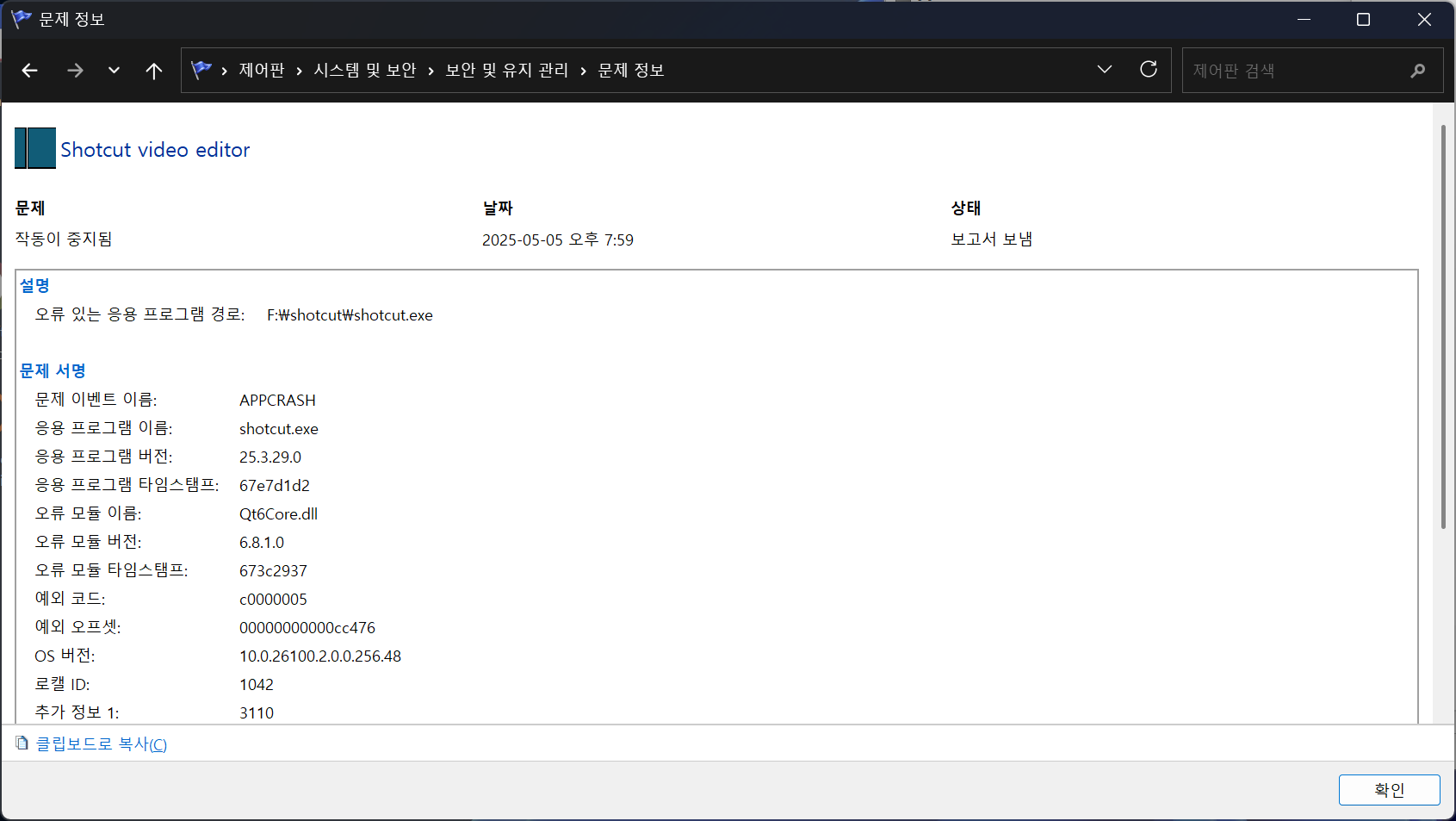Click the 설명 section heading
The image size is (1456, 821).
[x=34, y=285]
